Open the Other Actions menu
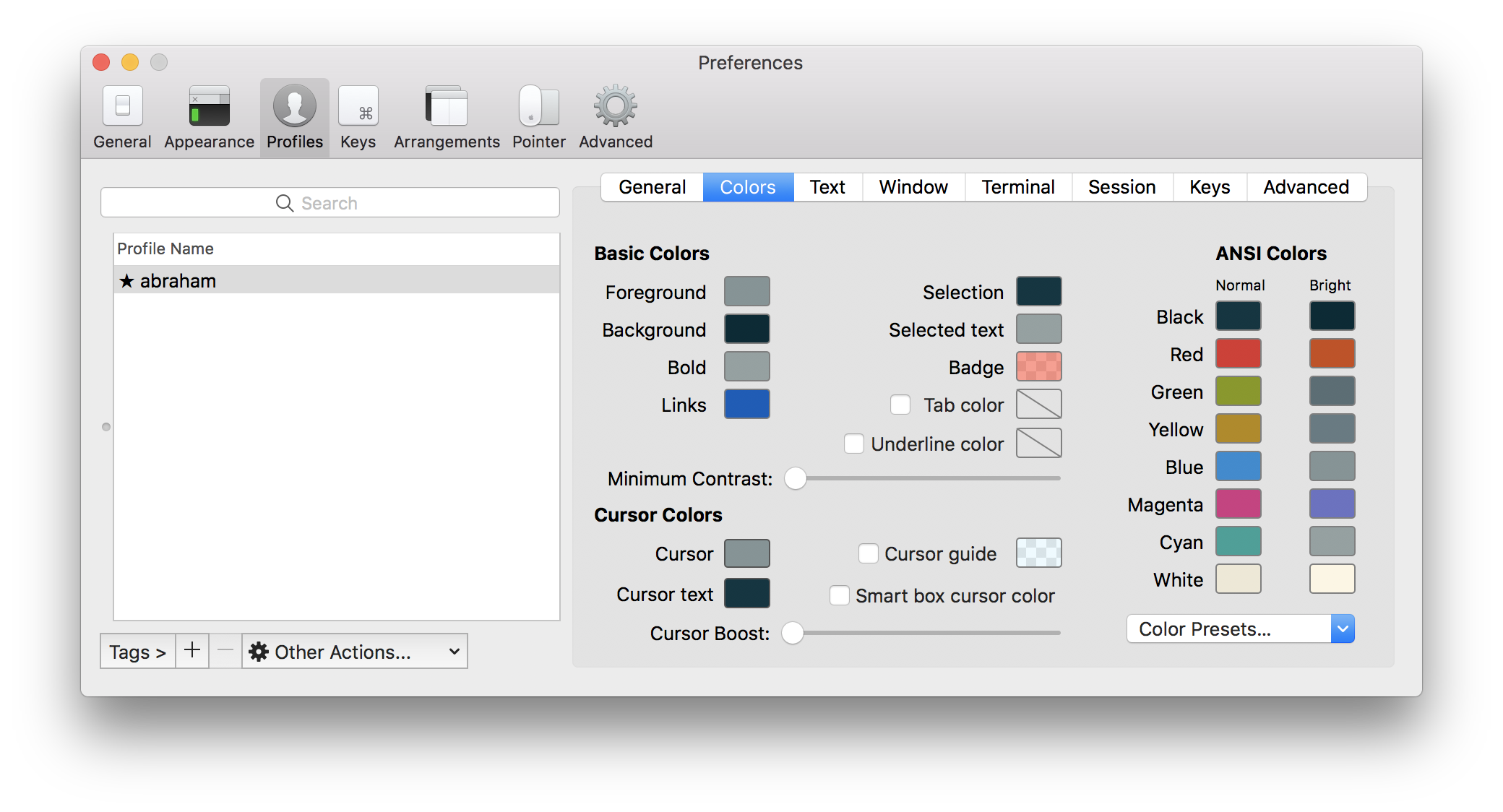This screenshot has height=812, width=1503. tap(355, 651)
